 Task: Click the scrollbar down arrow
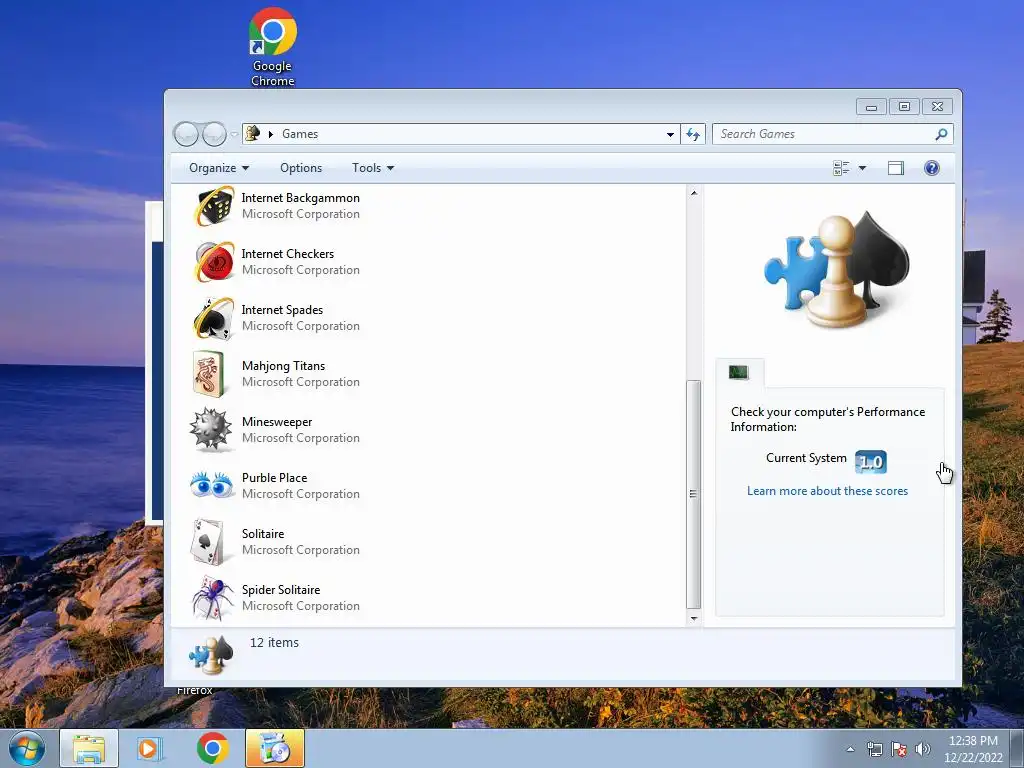[694, 618]
